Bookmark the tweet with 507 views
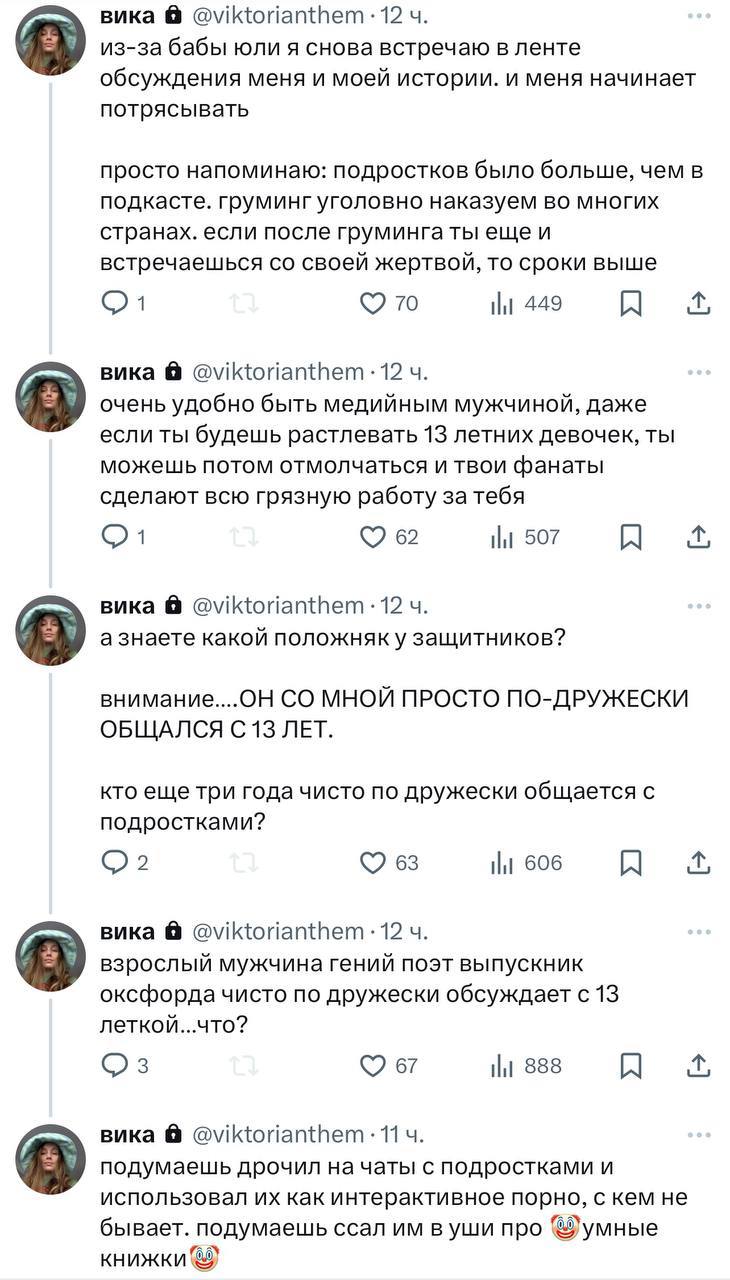 (630, 537)
